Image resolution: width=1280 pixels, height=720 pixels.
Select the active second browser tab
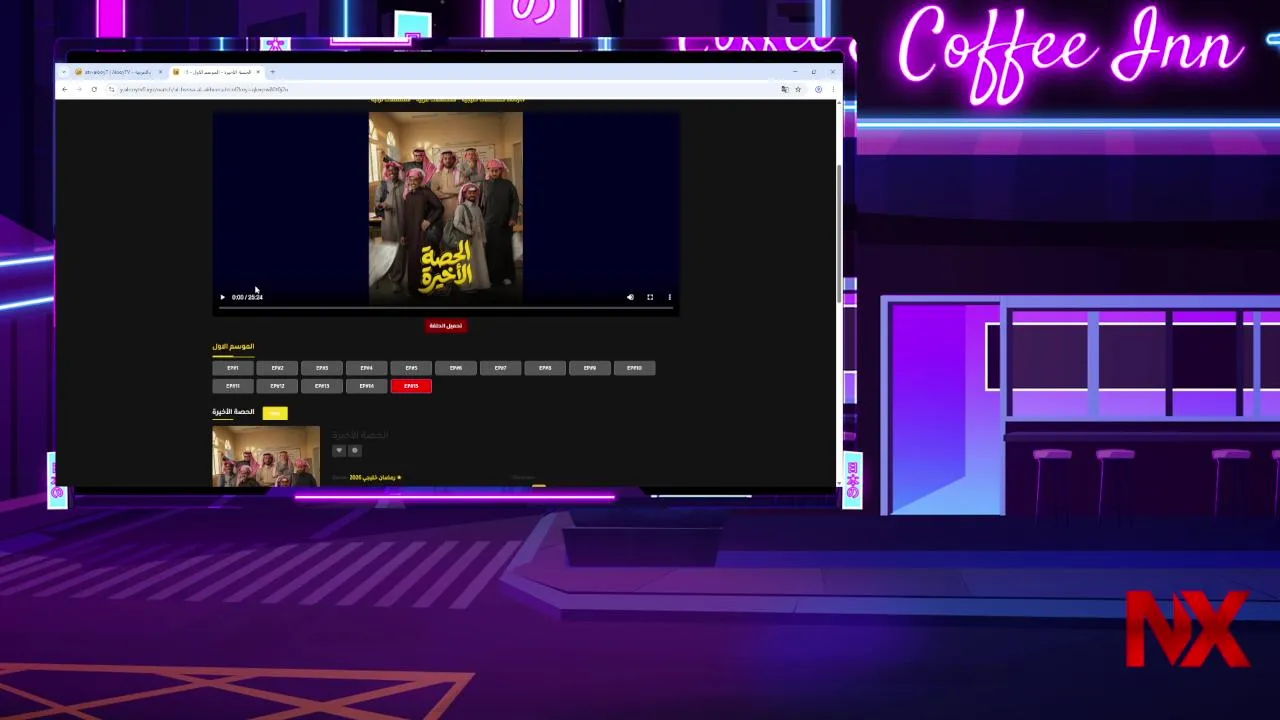click(216, 72)
